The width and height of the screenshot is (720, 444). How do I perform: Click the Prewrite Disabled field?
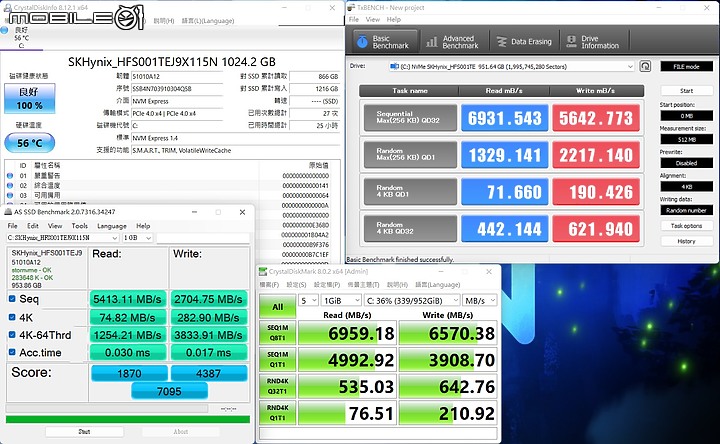pyautogui.click(x=686, y=163)
